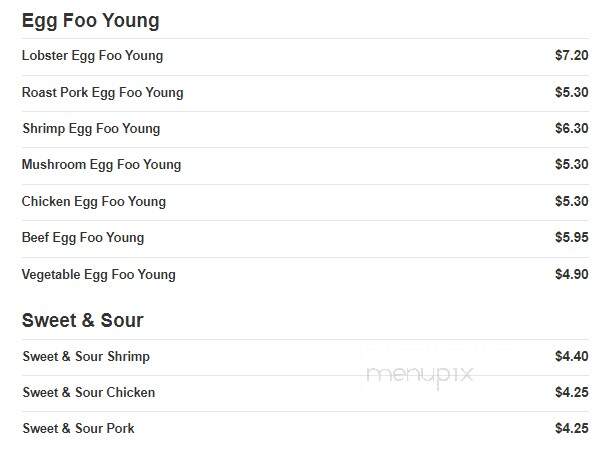Viewport: 599px width, 457px height.
Task: Click the $5.95 beef price
Action: pos(571,237)
